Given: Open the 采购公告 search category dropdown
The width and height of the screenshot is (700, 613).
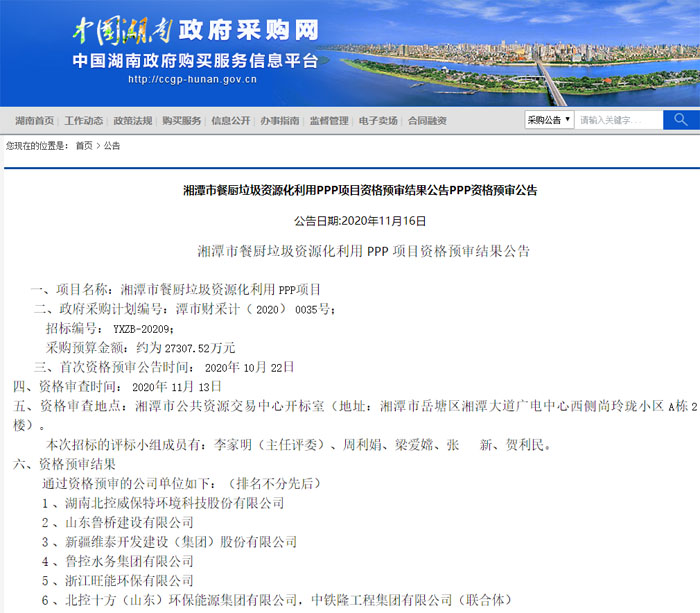Looking at the screenshot, I should pos(549,120).
